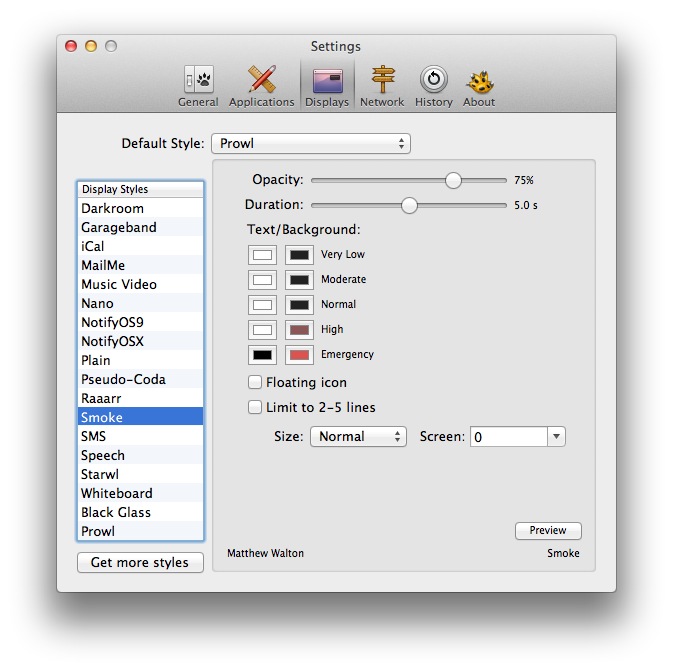Select Speech display style
The width and height of the screenshot is (673, 671).
pos(140,455)
